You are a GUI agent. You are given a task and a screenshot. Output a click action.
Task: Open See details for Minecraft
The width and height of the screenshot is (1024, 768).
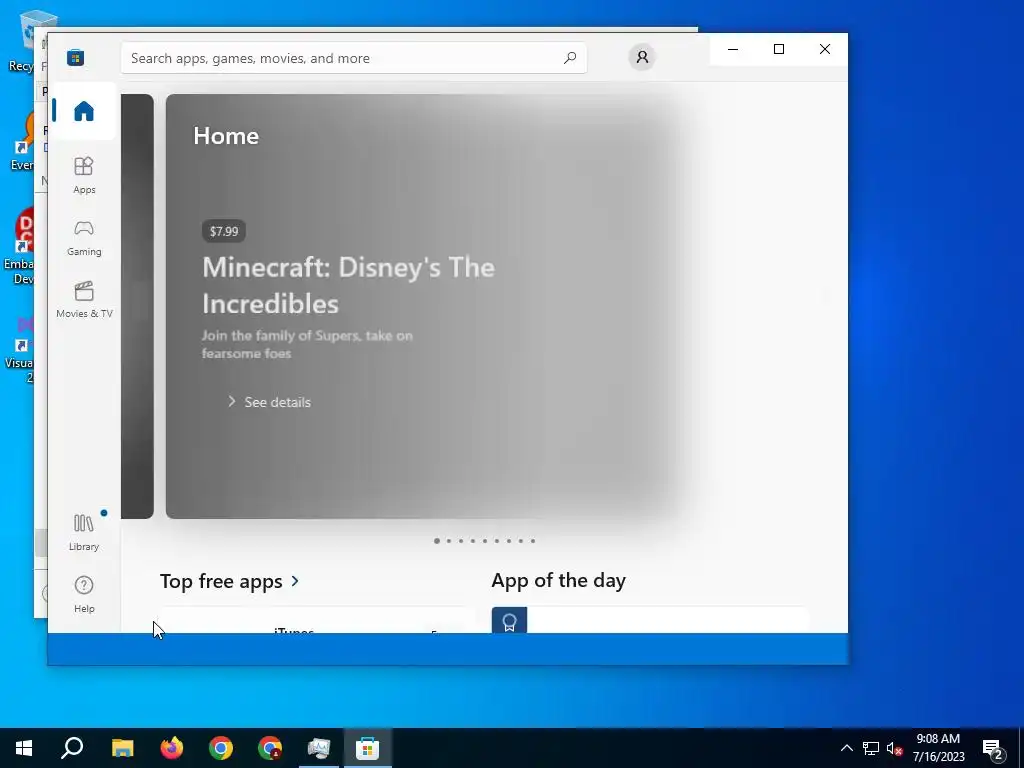click(x=269, y=402)
